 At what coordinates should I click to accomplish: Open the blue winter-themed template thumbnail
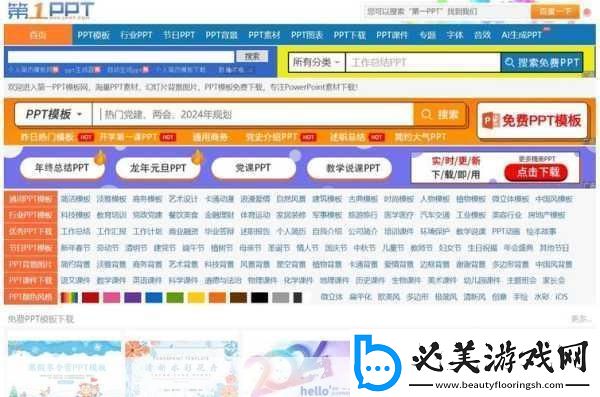(x=64, y=369)
